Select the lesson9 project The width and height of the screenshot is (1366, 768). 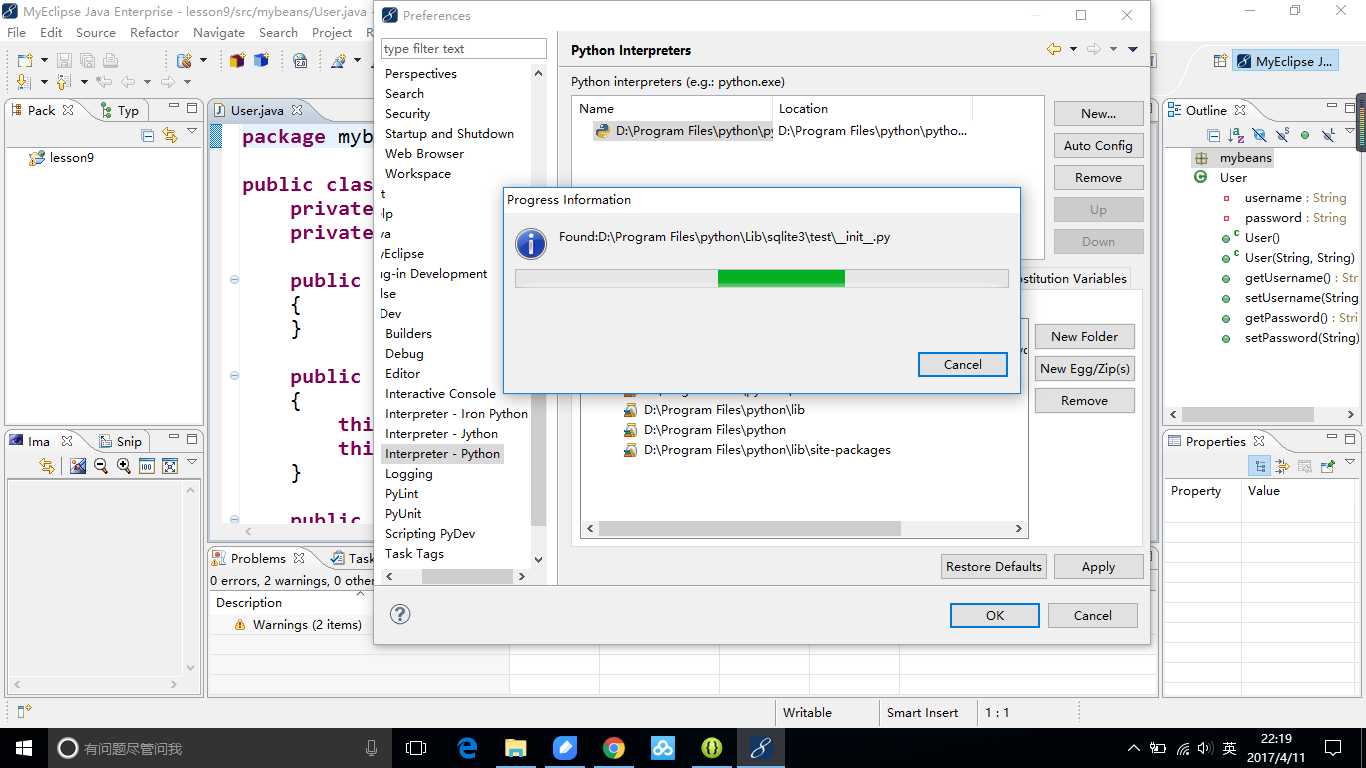[x=61, y=158]
